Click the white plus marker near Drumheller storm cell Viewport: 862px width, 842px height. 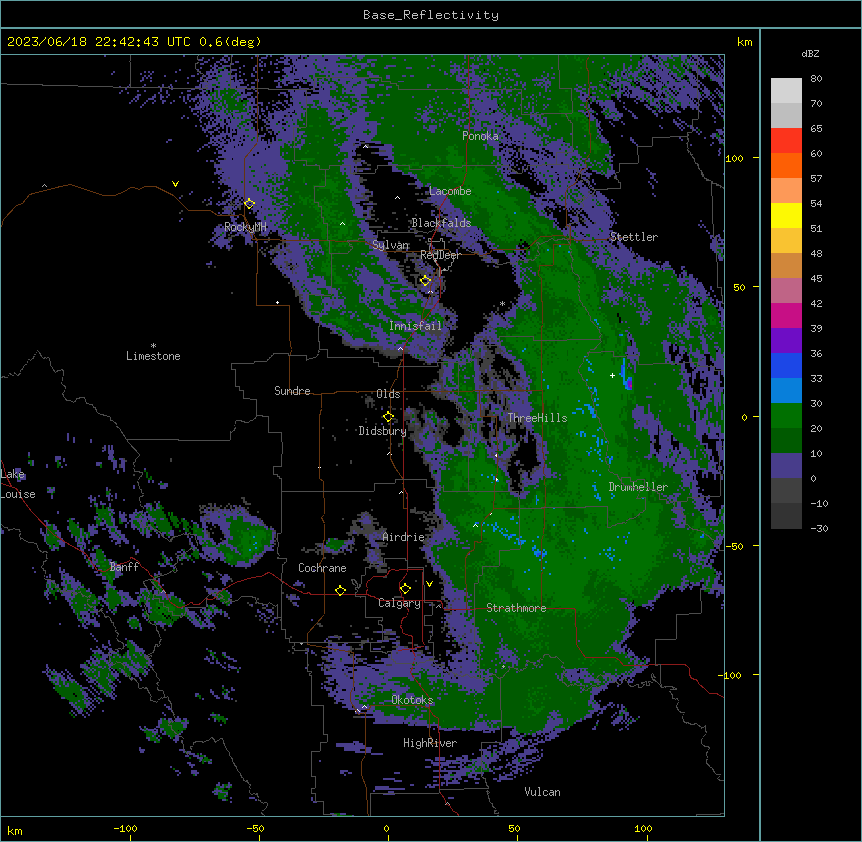[x=612, y=375]
